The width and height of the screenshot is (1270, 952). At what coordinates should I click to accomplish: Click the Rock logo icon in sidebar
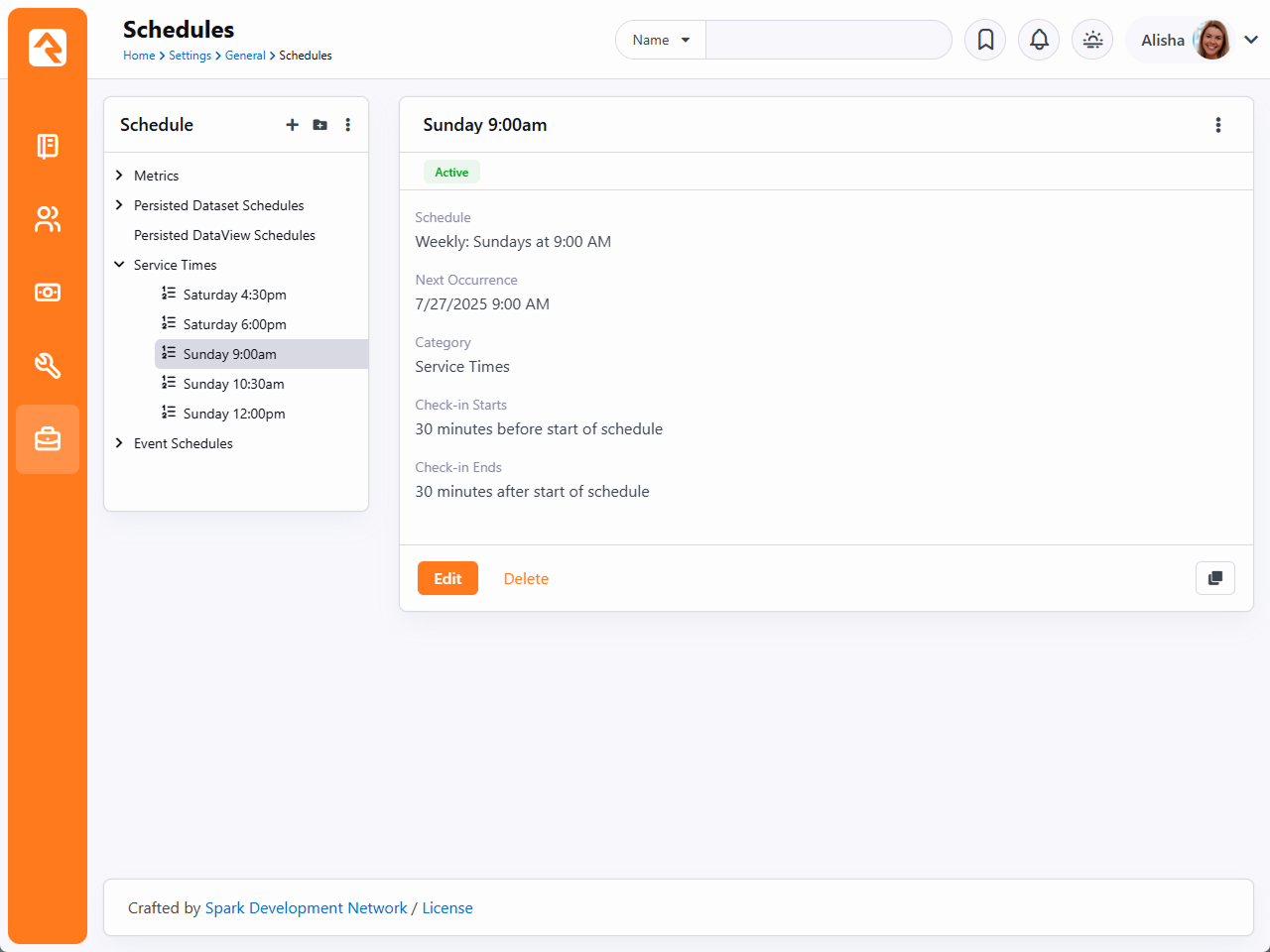coord(48,48)
